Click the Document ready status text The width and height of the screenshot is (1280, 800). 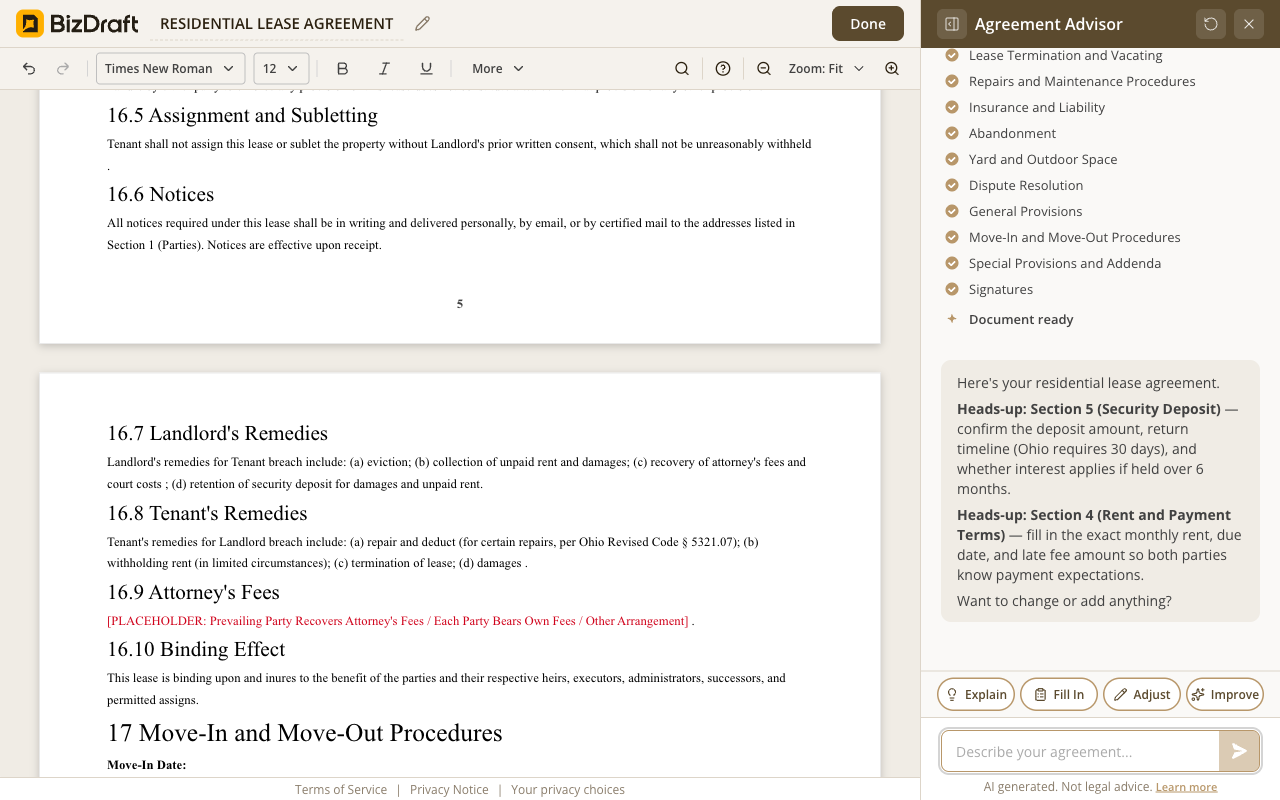pyautogui.click(x=1021, y=319)
